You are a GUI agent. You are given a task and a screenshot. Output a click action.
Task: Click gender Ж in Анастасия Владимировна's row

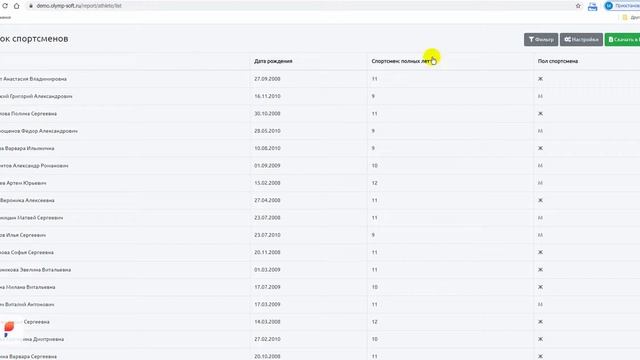(540, 79)
